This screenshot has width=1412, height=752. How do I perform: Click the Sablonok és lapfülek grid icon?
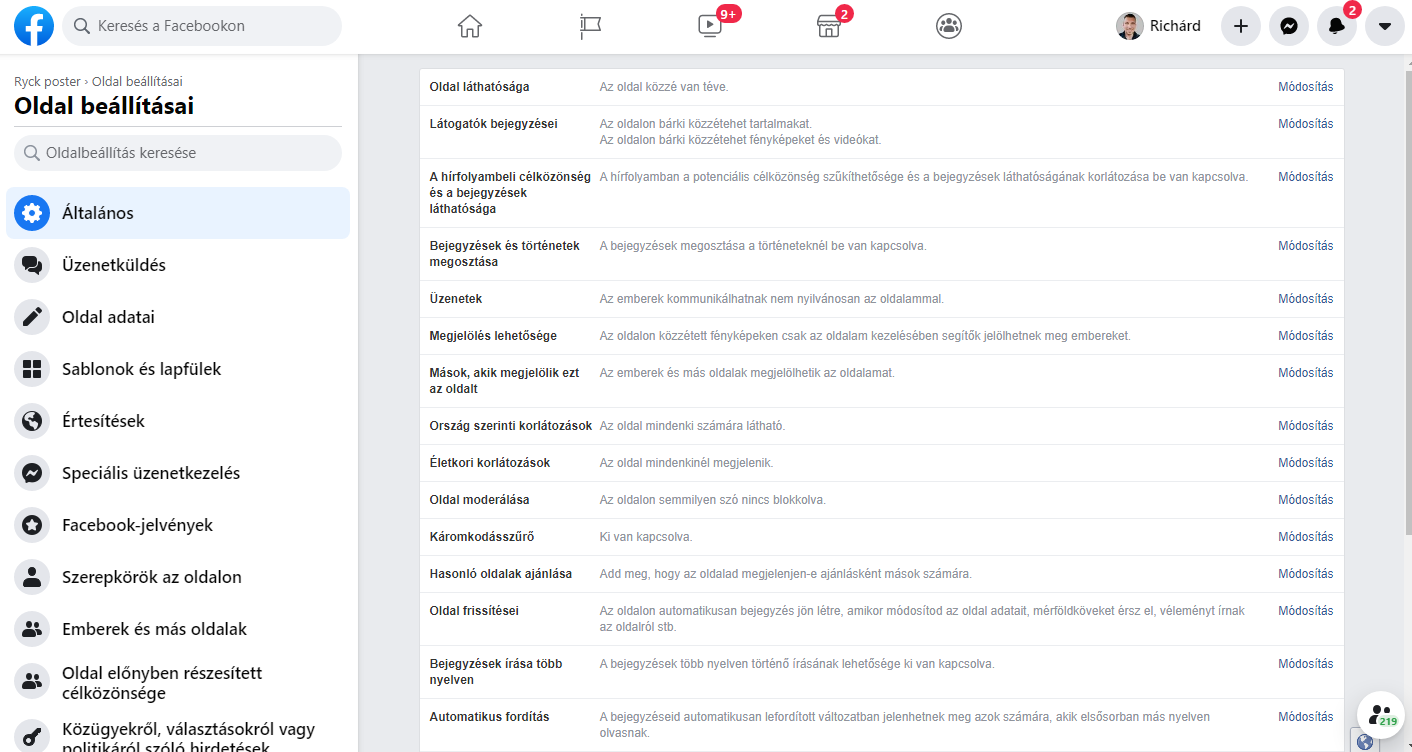32,369
